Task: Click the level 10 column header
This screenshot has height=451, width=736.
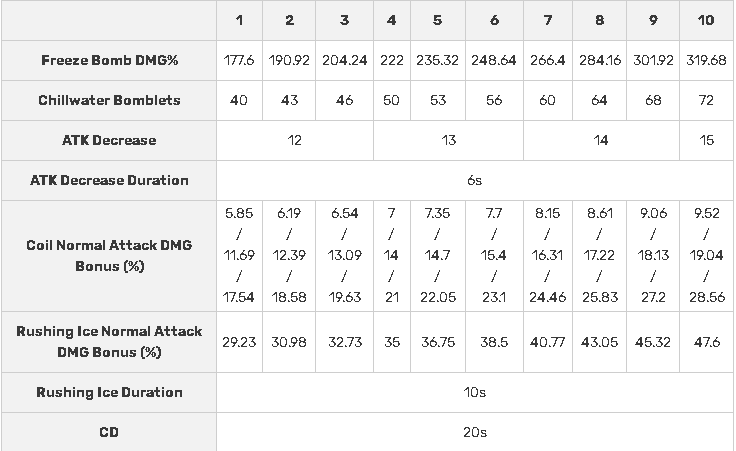Action: 707,20
